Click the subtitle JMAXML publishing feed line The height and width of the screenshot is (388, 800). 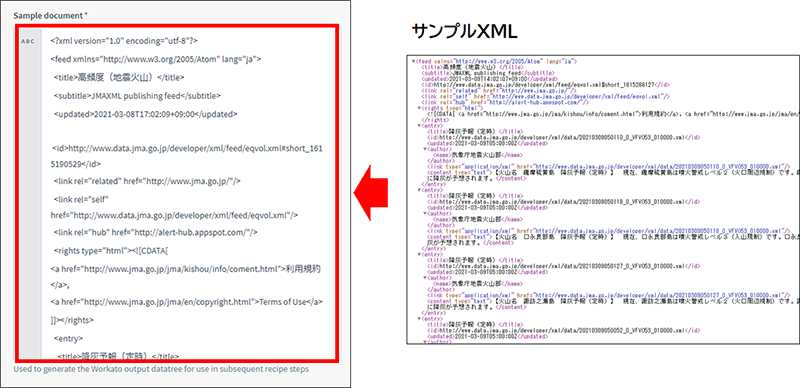click(x=137, y=95)
